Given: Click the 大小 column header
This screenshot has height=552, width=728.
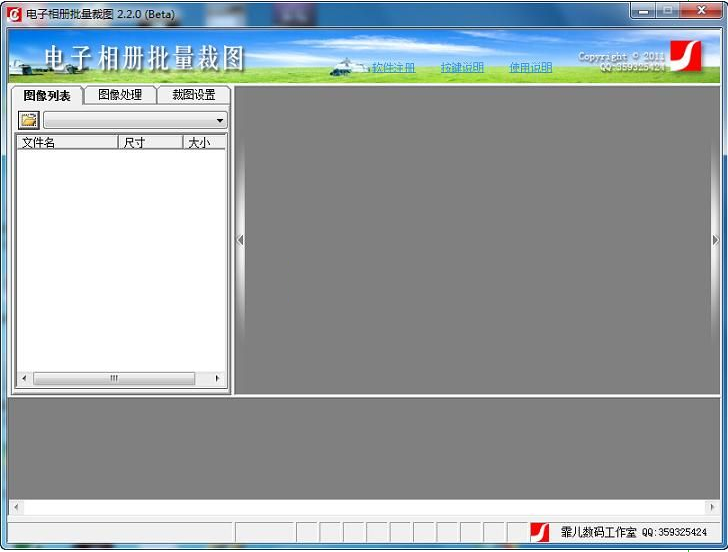Looking at the screenshot, I should pos(204,143).
